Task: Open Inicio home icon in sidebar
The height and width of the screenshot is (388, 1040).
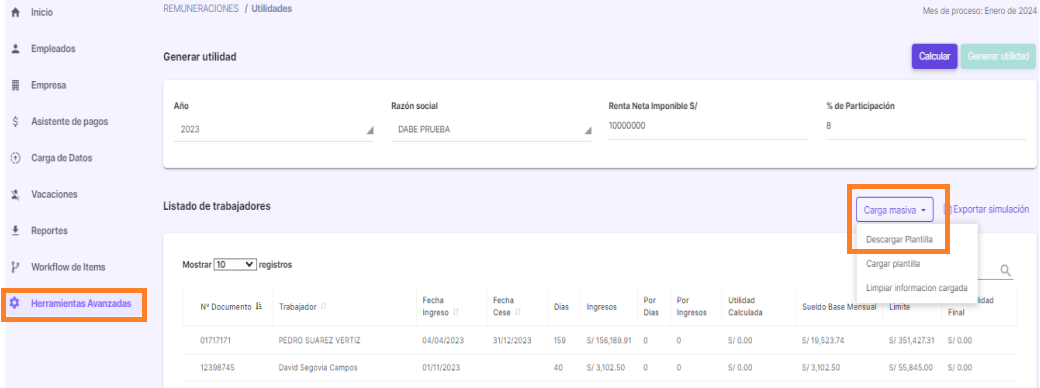Action: 16,13
